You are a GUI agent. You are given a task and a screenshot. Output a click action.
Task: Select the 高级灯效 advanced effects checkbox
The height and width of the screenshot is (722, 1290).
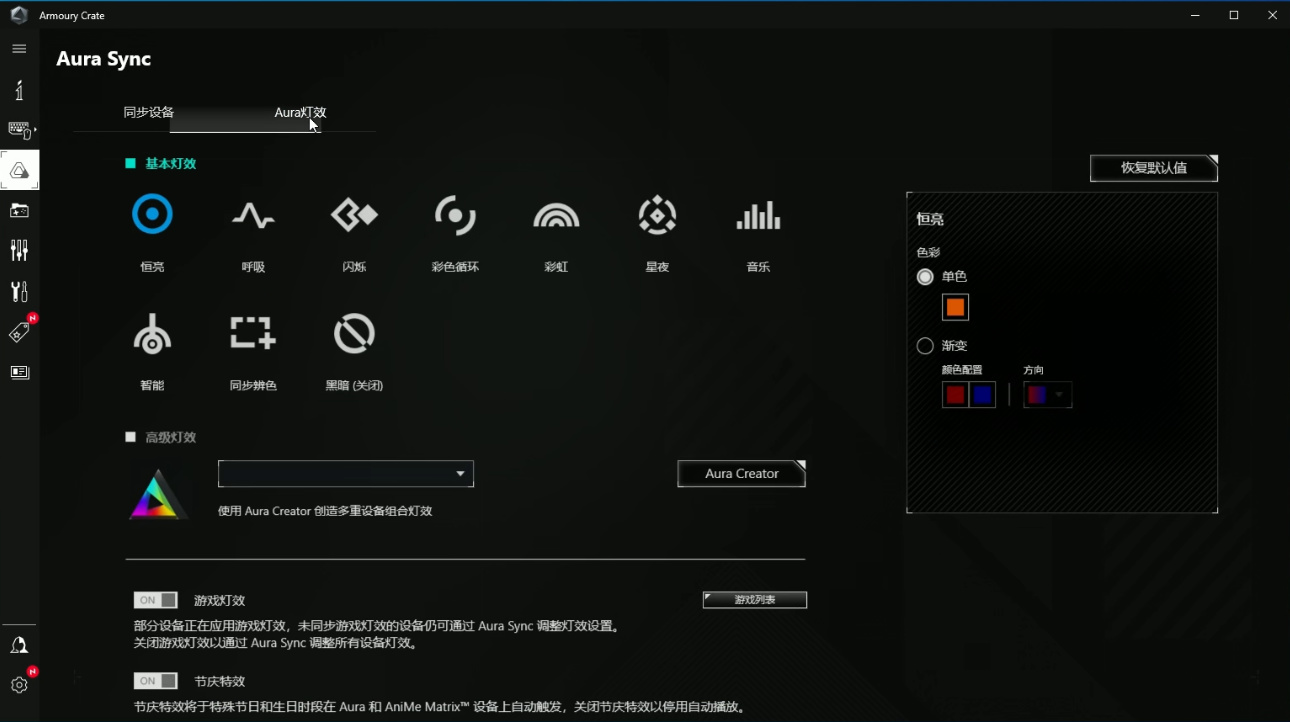130,437
